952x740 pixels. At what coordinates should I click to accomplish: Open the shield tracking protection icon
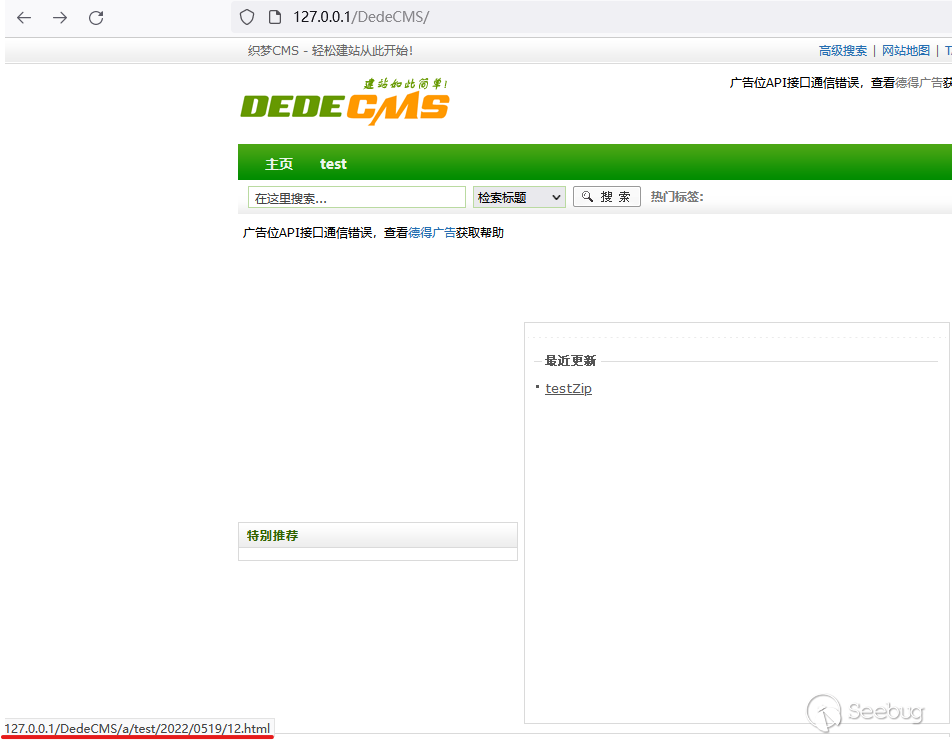tap(246, 17)
